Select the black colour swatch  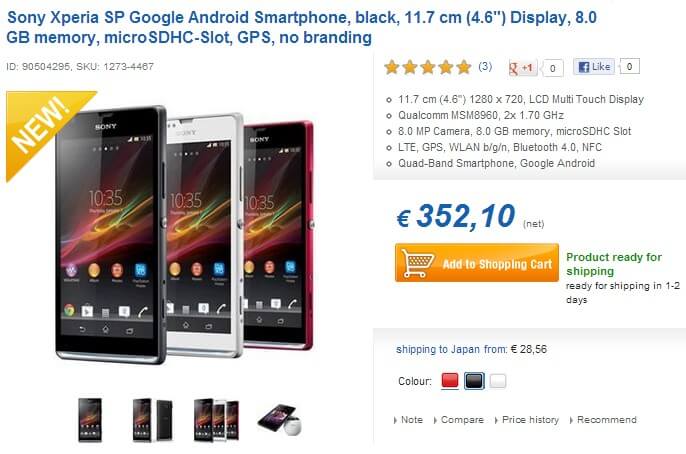pyautogui.click(x=474, y=381)
